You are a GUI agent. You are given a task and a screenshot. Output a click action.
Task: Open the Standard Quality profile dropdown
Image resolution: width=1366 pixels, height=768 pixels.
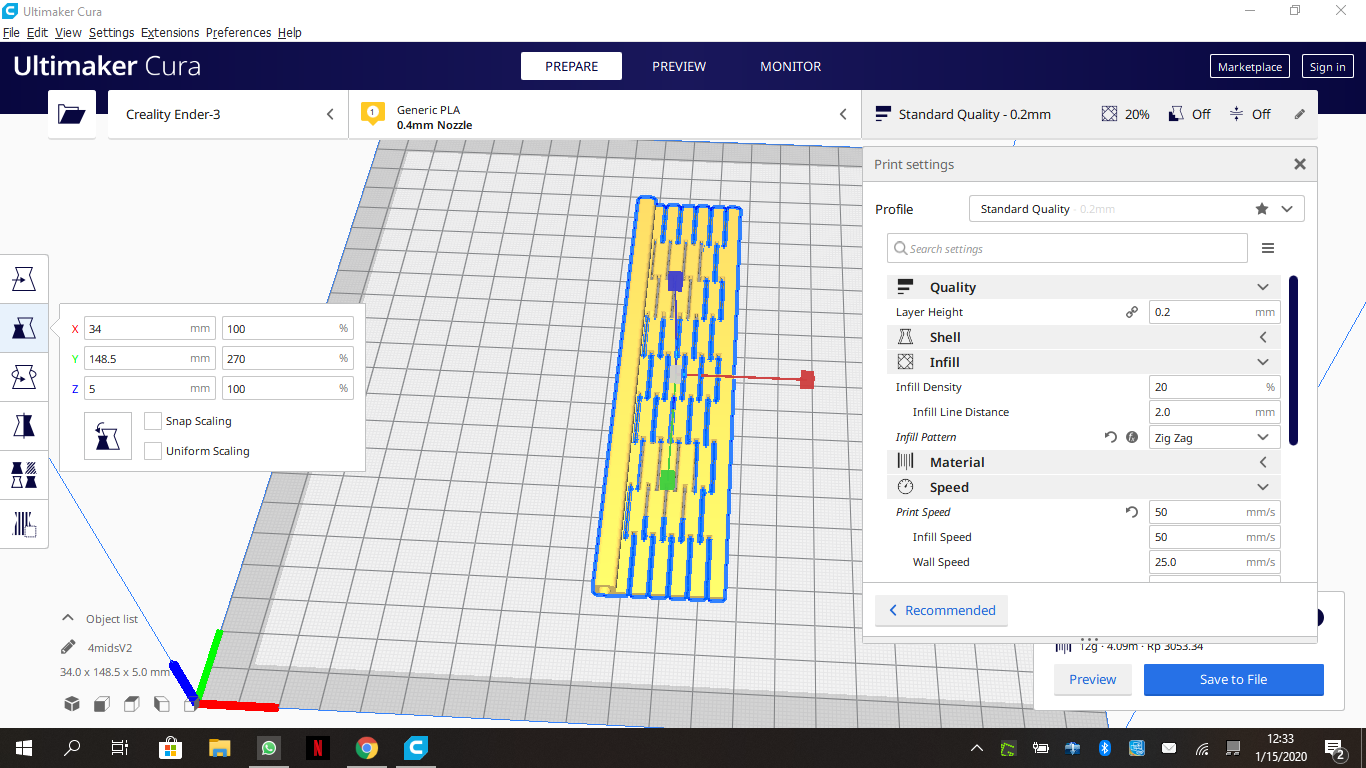1137,209
